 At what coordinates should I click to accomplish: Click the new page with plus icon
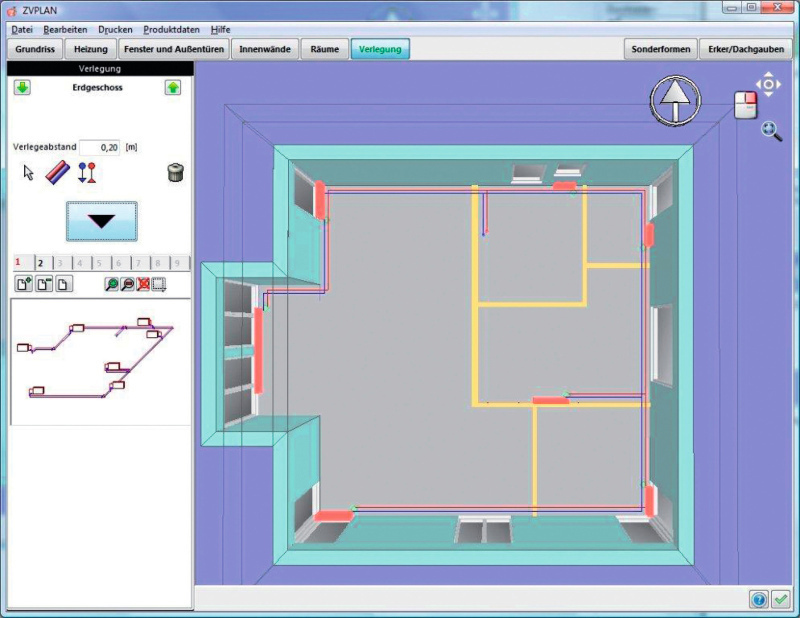[23, 284]
